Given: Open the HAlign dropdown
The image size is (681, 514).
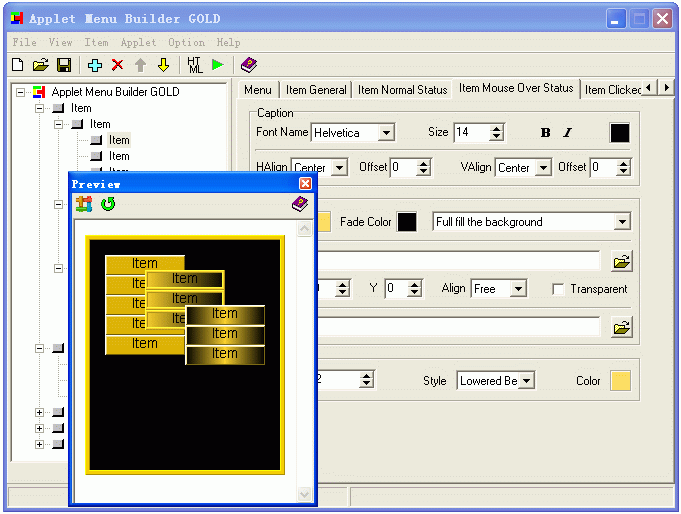Looking at the screenshot, I should (x=339, y=167).
